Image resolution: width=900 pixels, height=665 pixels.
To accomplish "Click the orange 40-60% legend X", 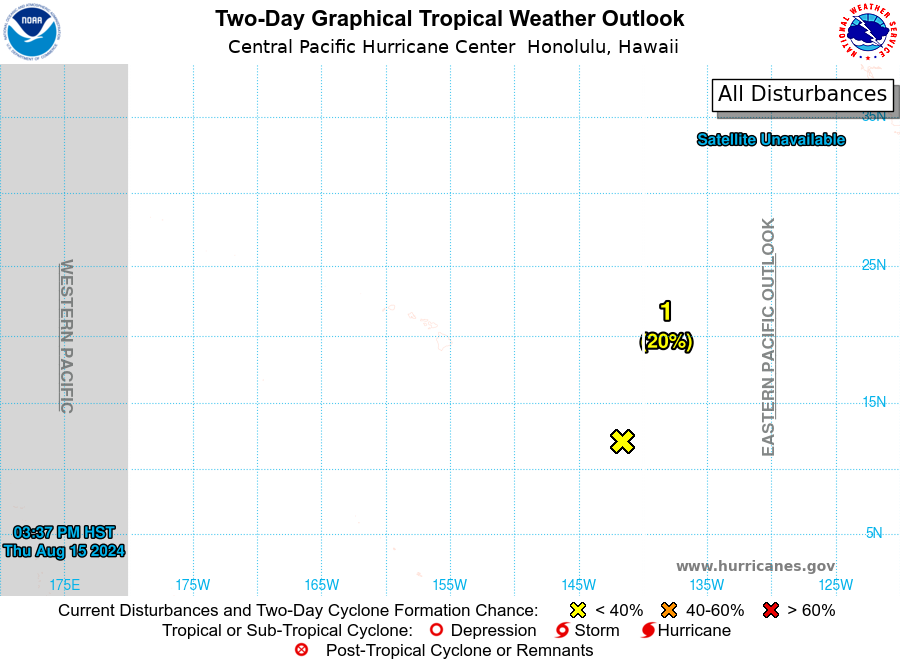I will point(669,610).
